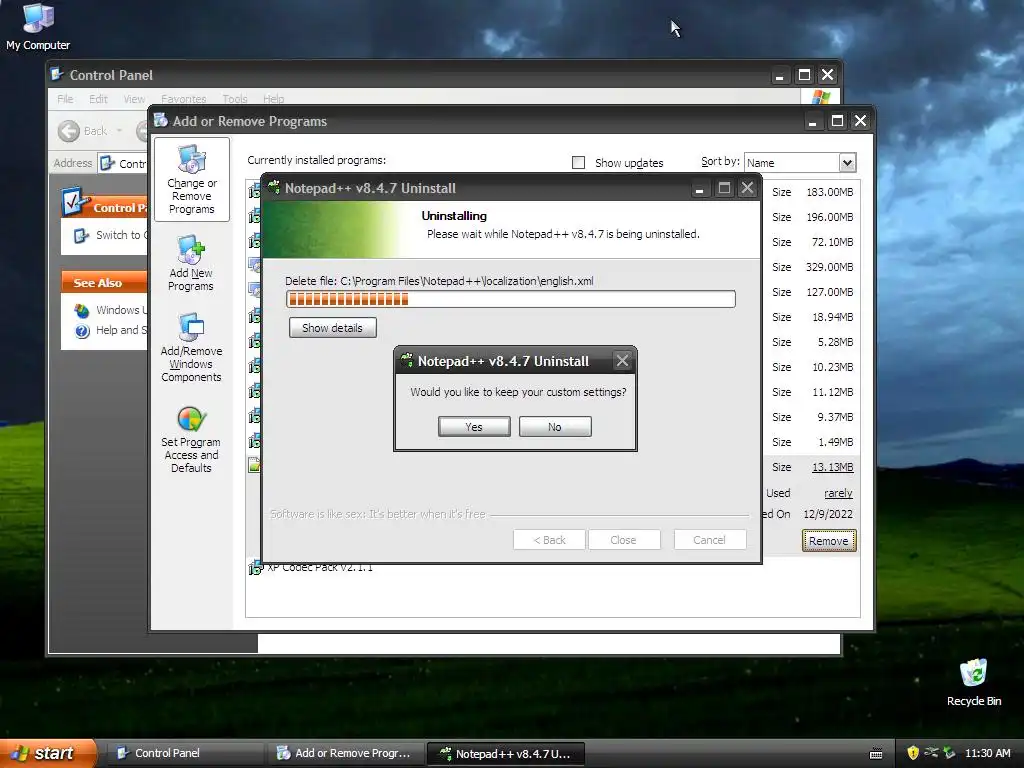The image size is (1024, 768).
Task: Maximize the Add or Remove Programs window
Action: tap(837, 121)
